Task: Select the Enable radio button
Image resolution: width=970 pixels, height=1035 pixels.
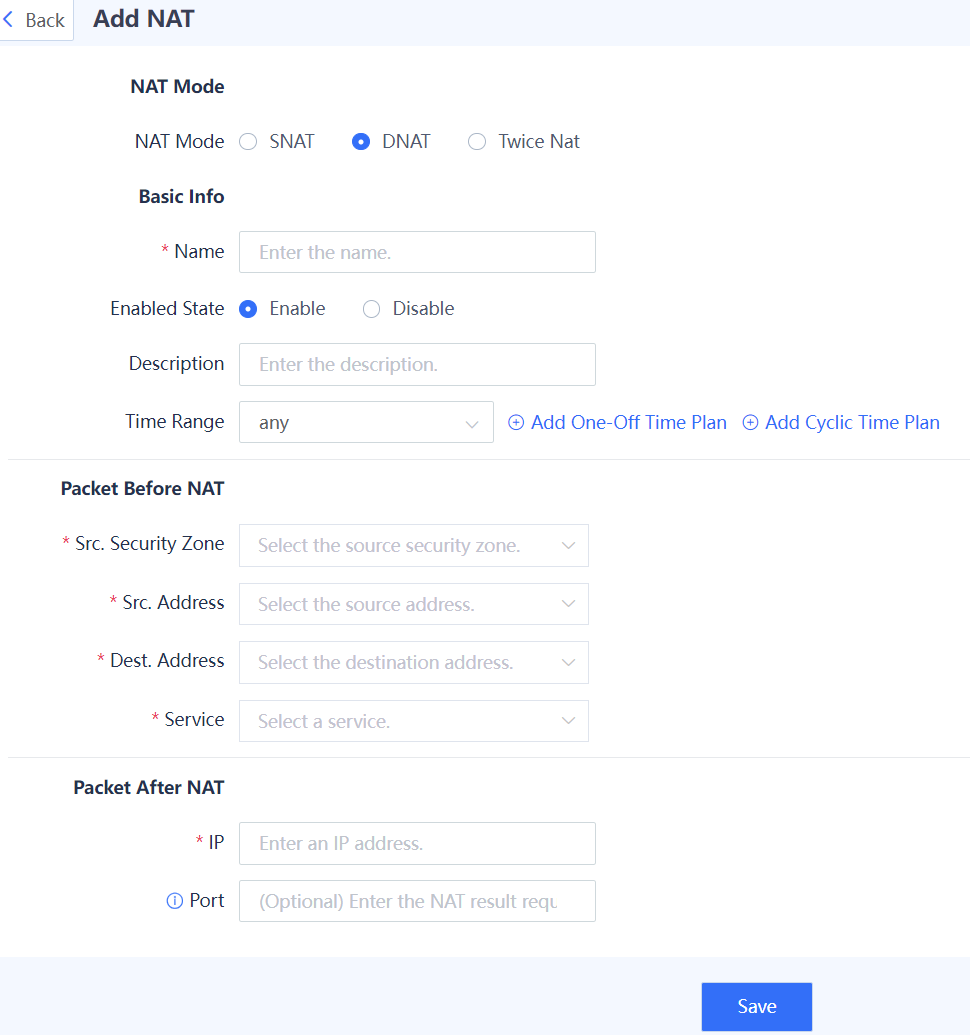Action: tap(248, 309)
